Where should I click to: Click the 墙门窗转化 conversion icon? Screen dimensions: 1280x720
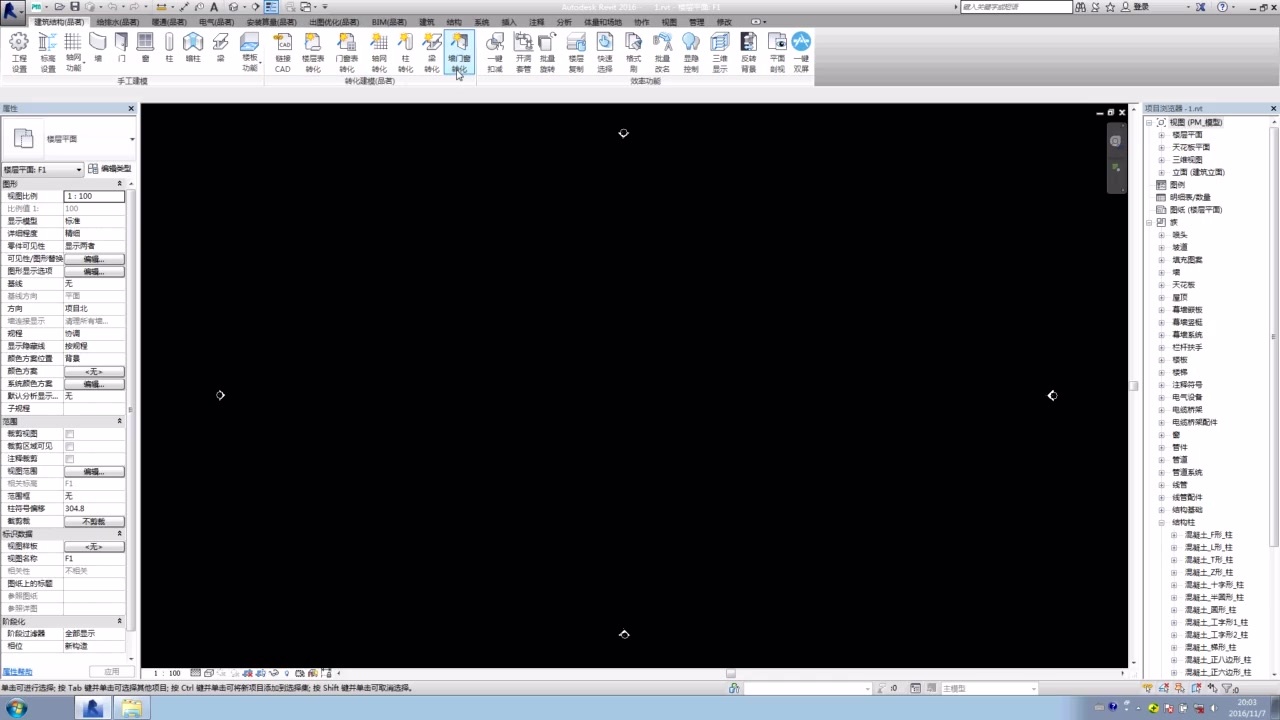point(459,52)
